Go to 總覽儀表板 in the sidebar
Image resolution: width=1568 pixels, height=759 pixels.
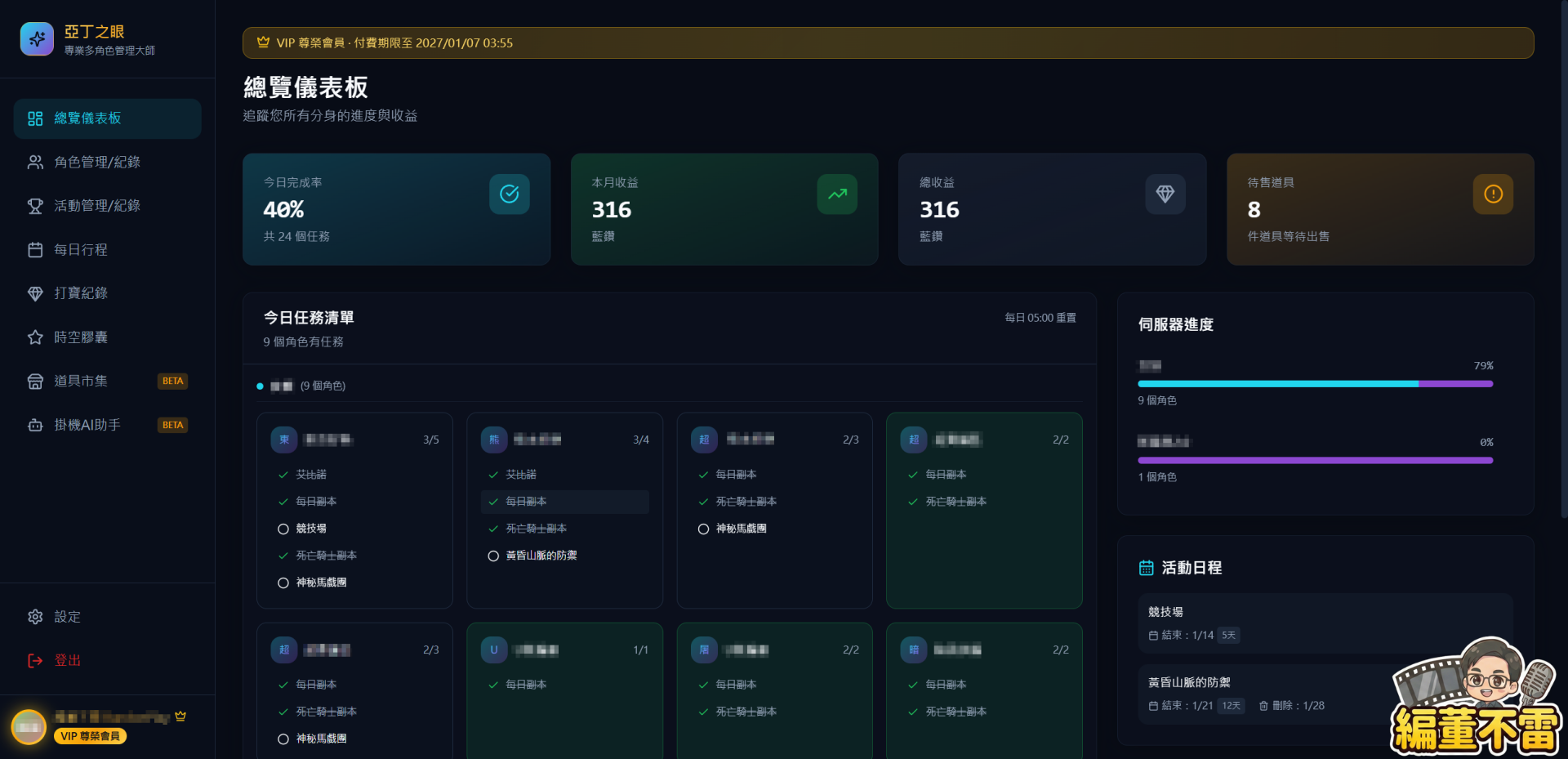[108, 118]
